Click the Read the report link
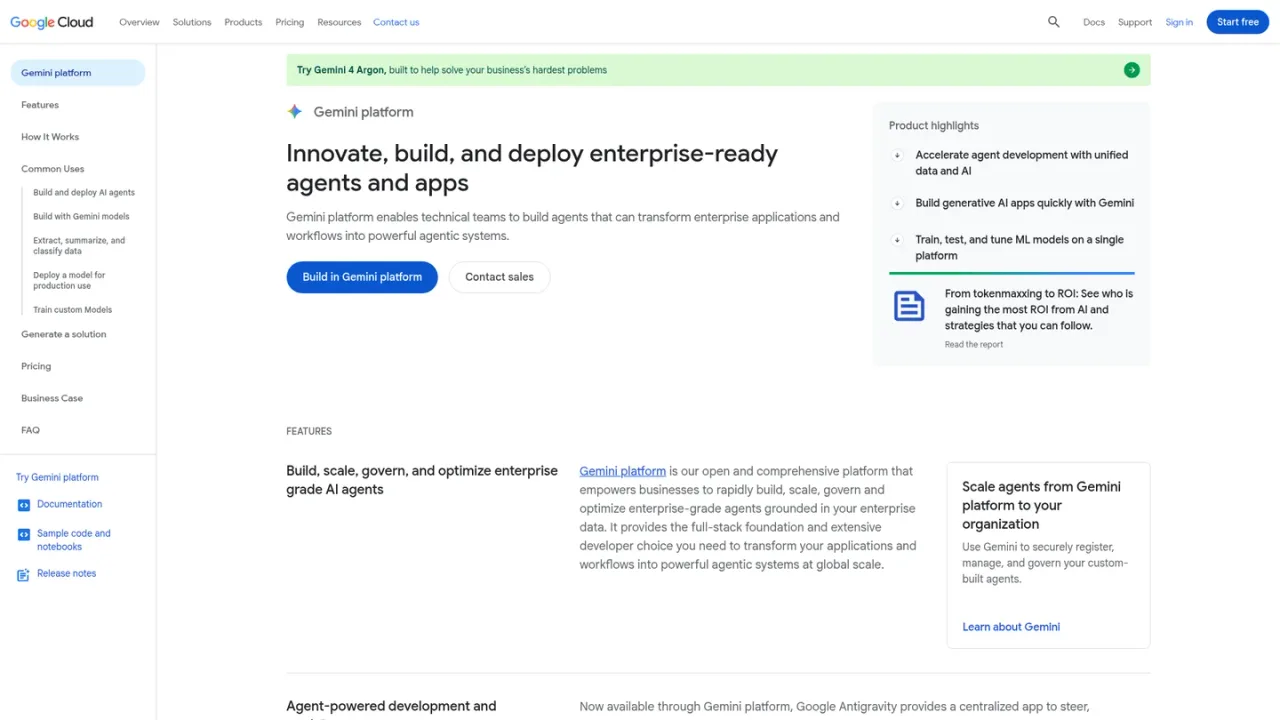Screen dimensions: 1280x720 pyautogui.click(x=974, y=345)
